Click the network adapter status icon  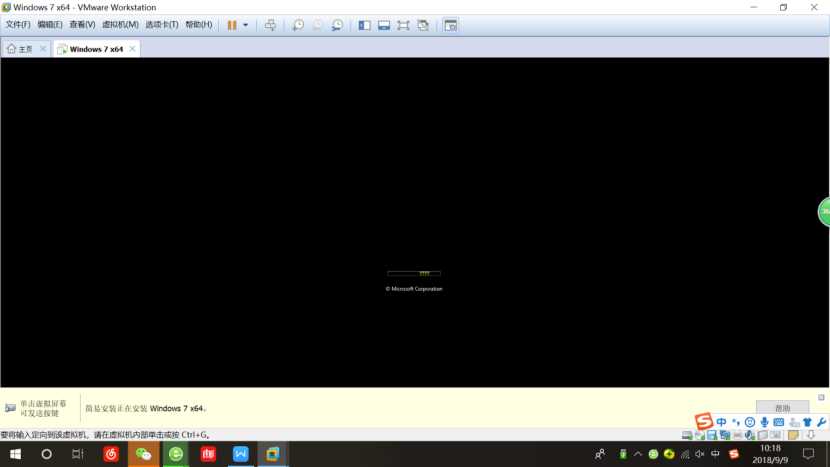coord(725,435)
